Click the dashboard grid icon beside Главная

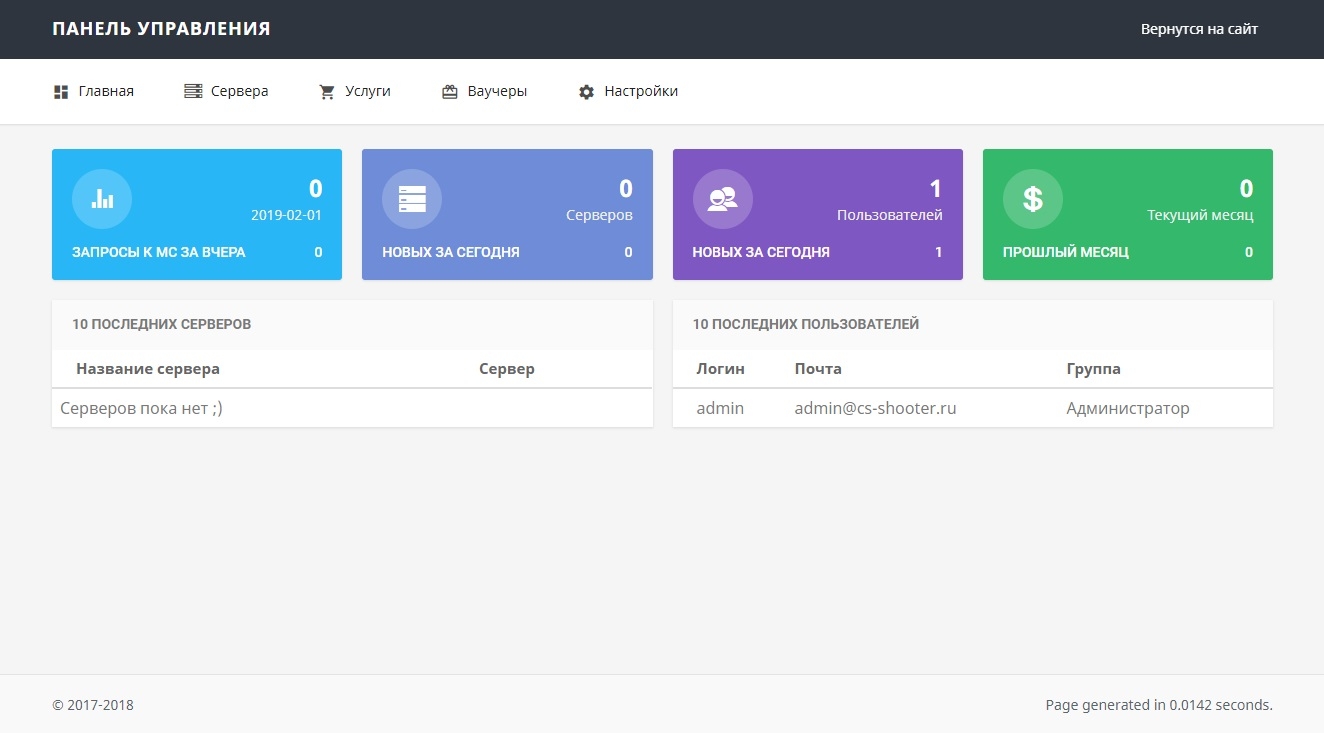click(61, 92)
